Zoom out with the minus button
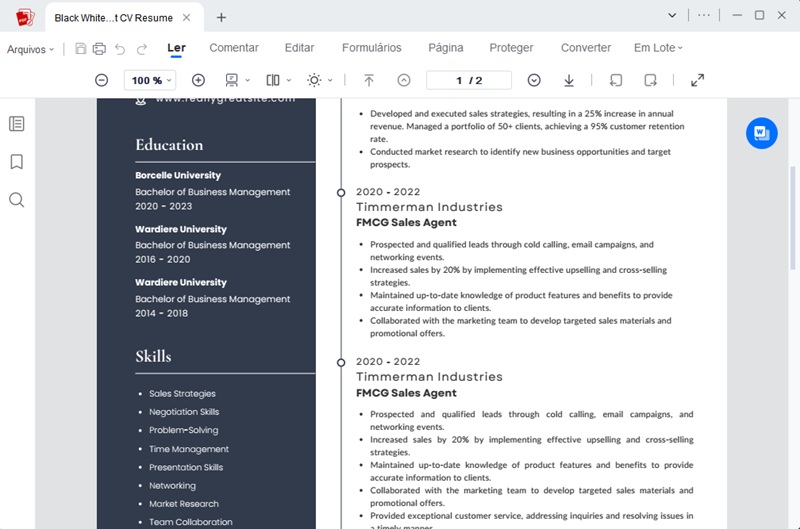Screen dimensions: 800x529 102,80
